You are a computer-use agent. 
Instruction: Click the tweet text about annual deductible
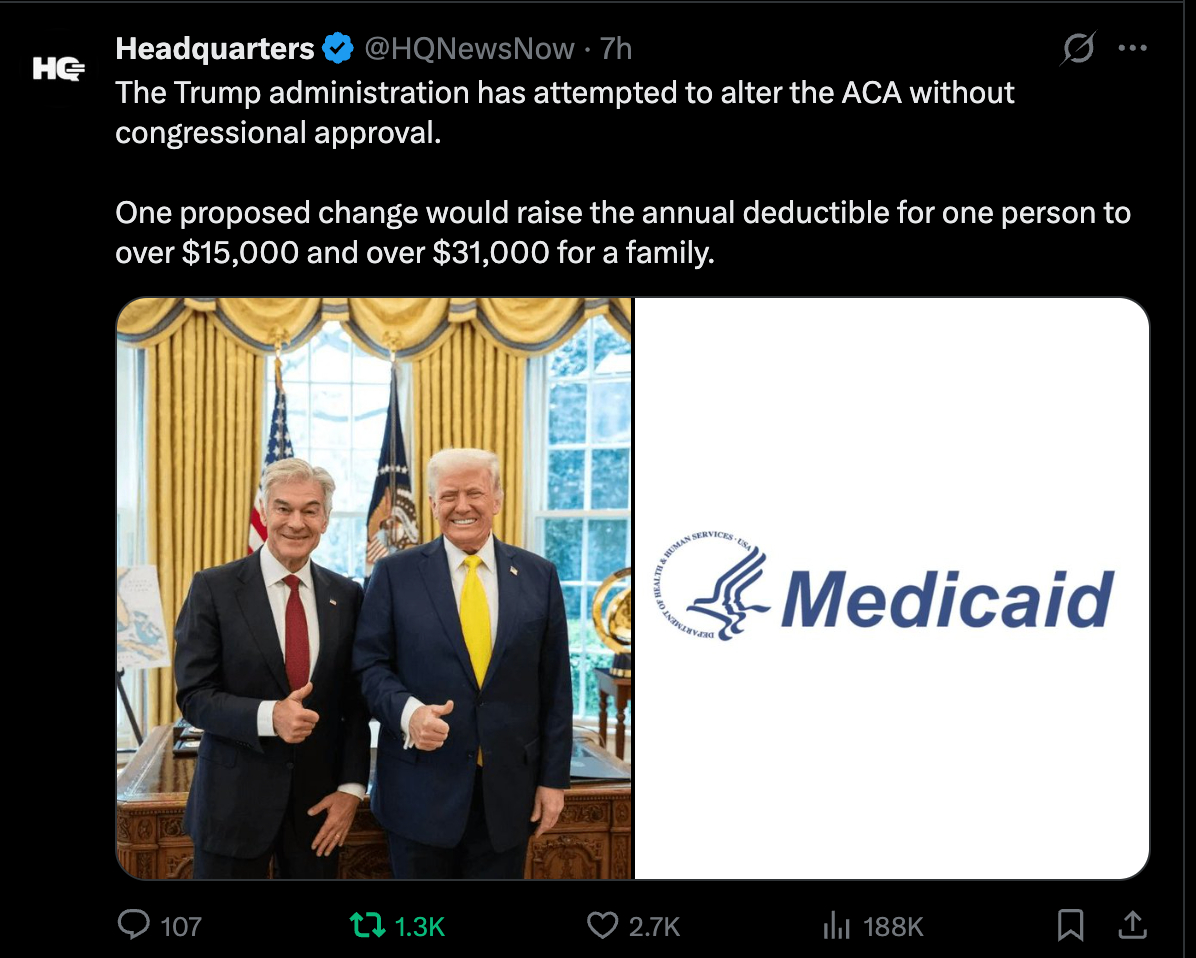pos(622,233)
